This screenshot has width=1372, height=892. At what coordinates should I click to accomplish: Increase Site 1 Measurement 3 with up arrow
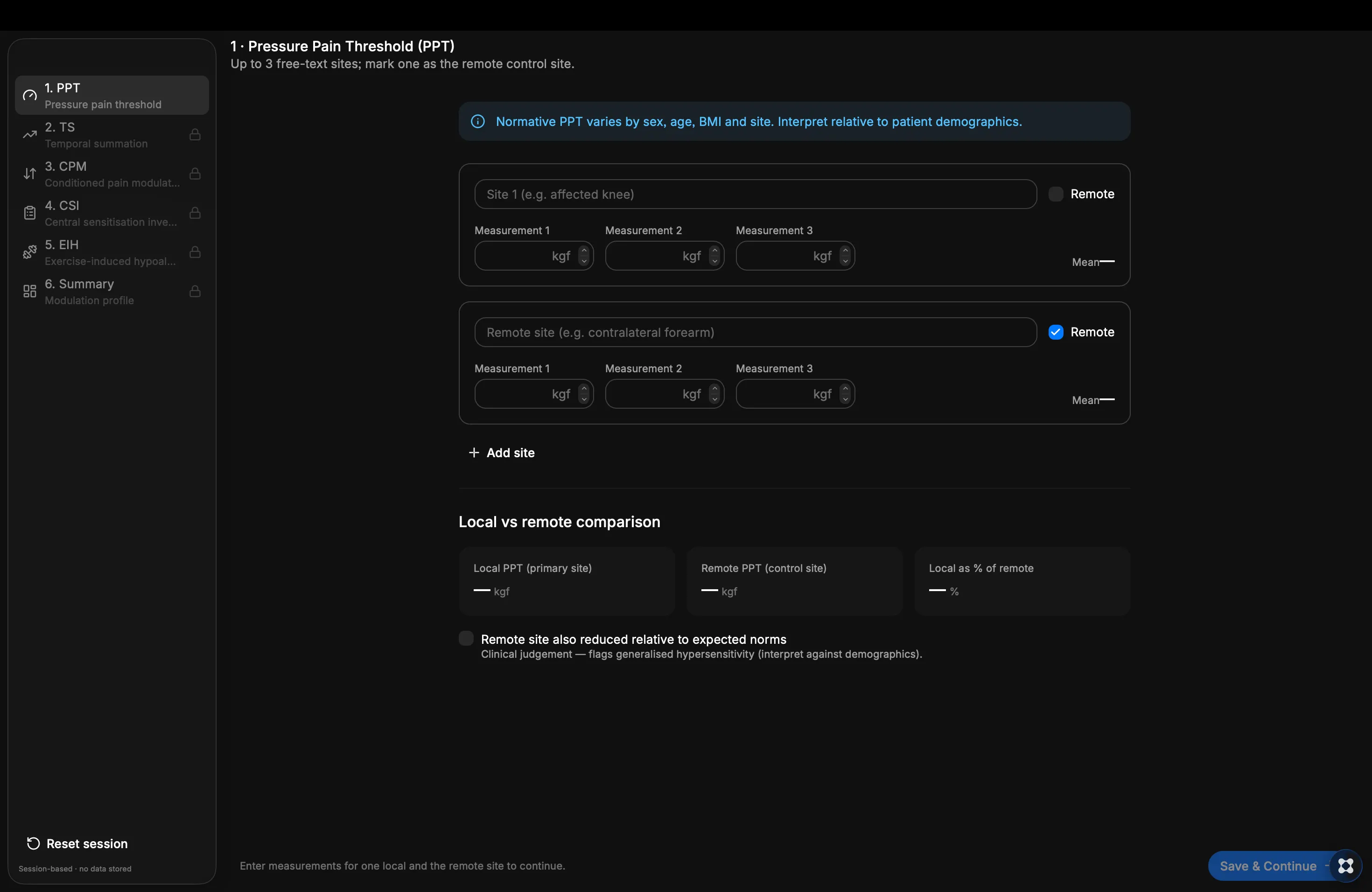pyautogui.click(x=845, y=251)
